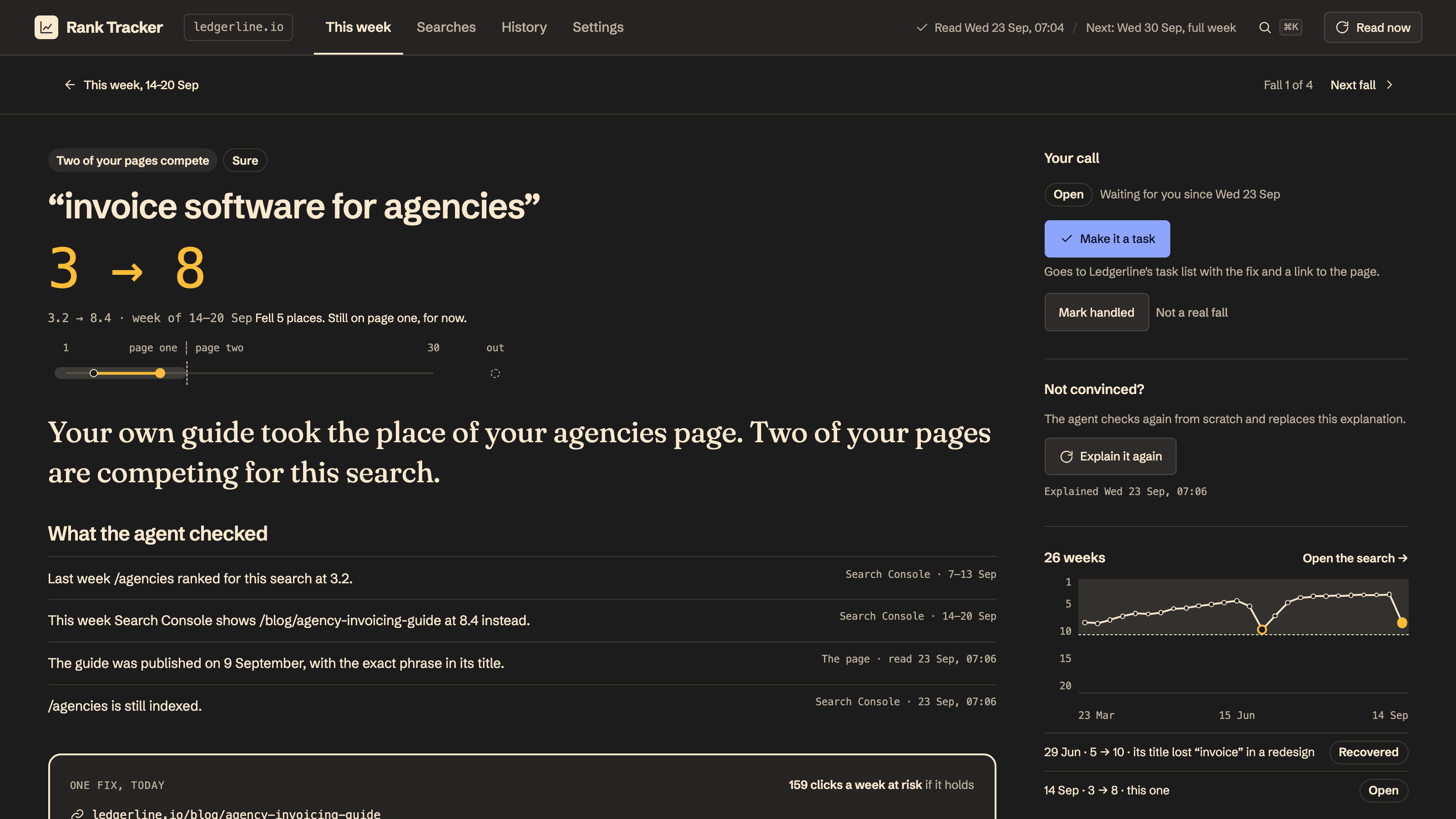Click the Sure confidence tag
Screen dimensions: 1456x819
tap(245, 161)
